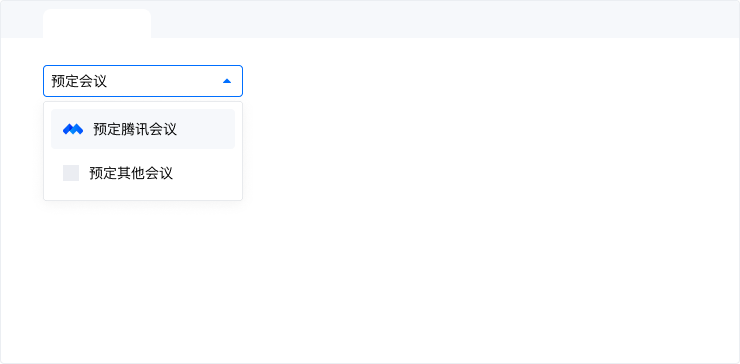This screenshot has width=740, height=364.
Task: Click the square icon in the second option
Action: tap(71, 173)
